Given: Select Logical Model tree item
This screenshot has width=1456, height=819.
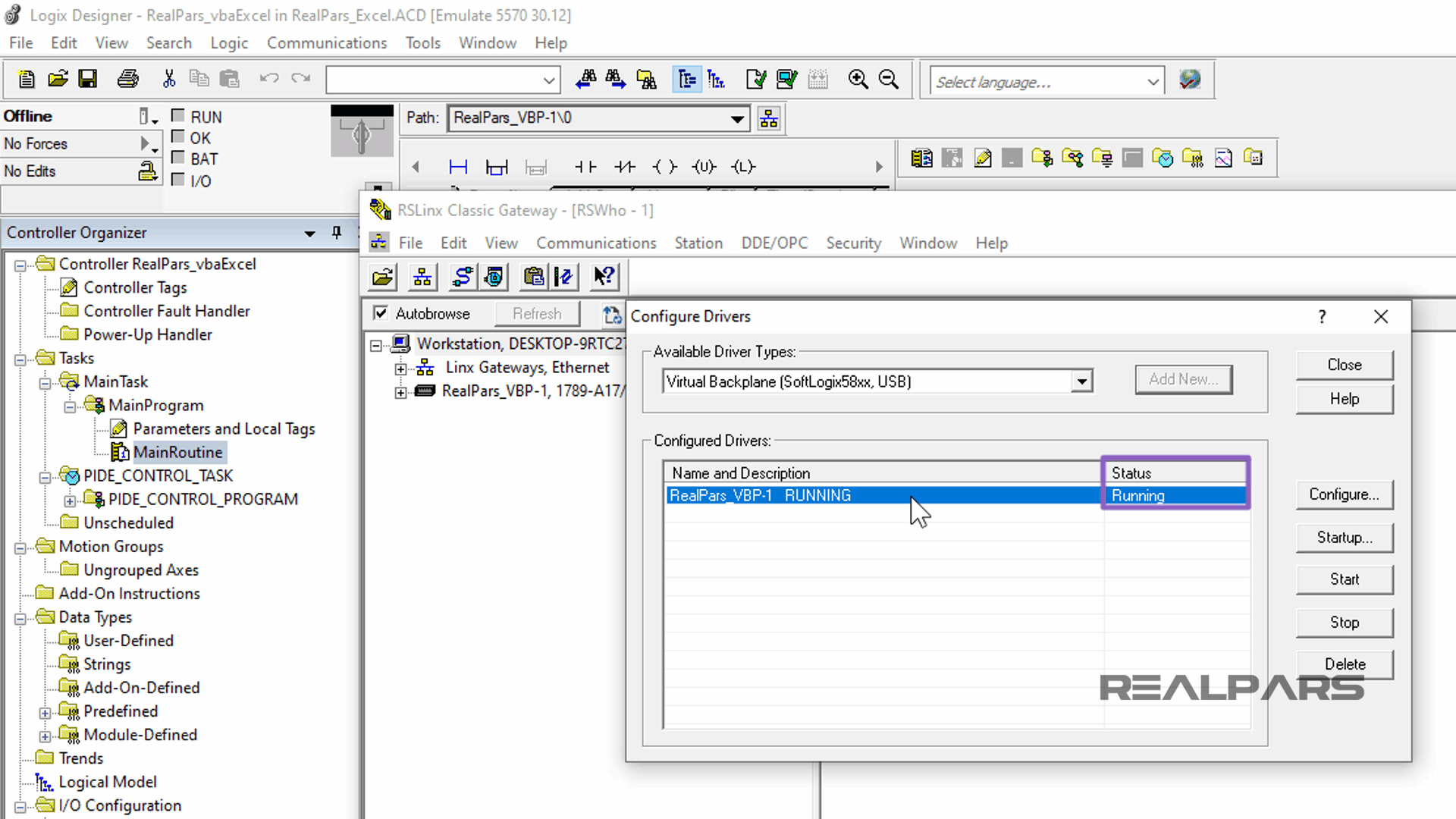Looking at the screenshot, I should pos(108,782).
